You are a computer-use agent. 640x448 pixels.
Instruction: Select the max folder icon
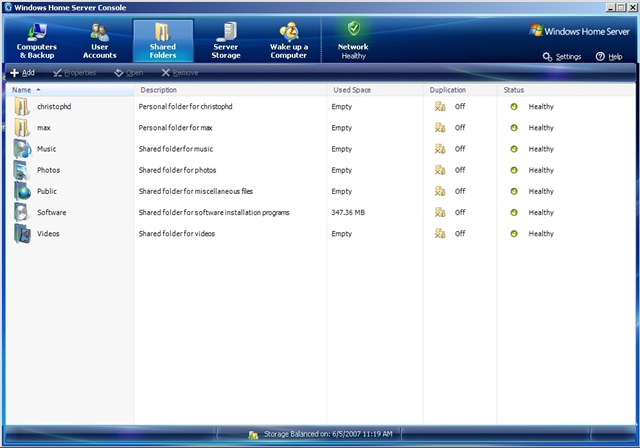pos(22,128)
